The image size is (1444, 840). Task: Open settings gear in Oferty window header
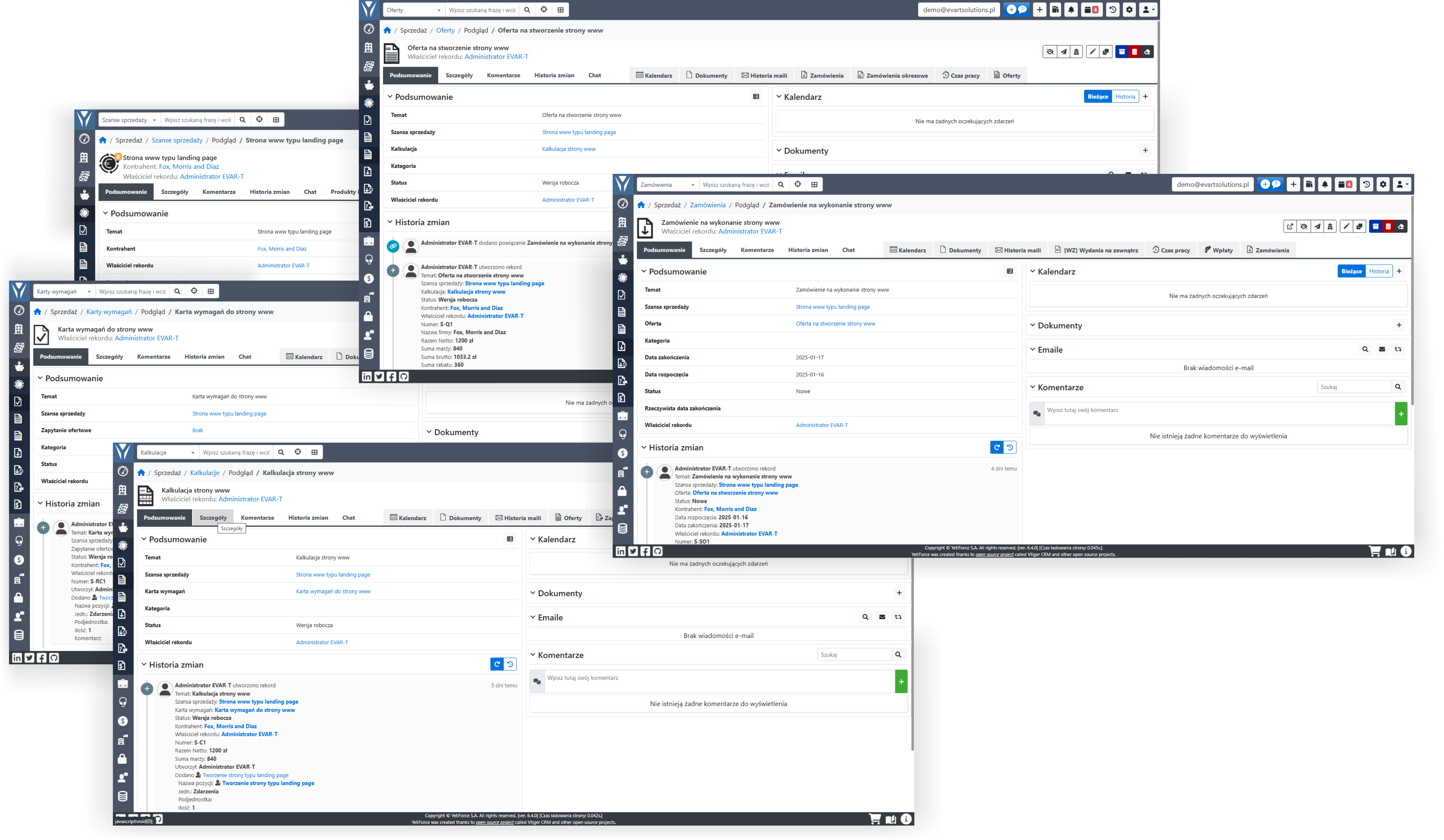[x=1129, y=10]
